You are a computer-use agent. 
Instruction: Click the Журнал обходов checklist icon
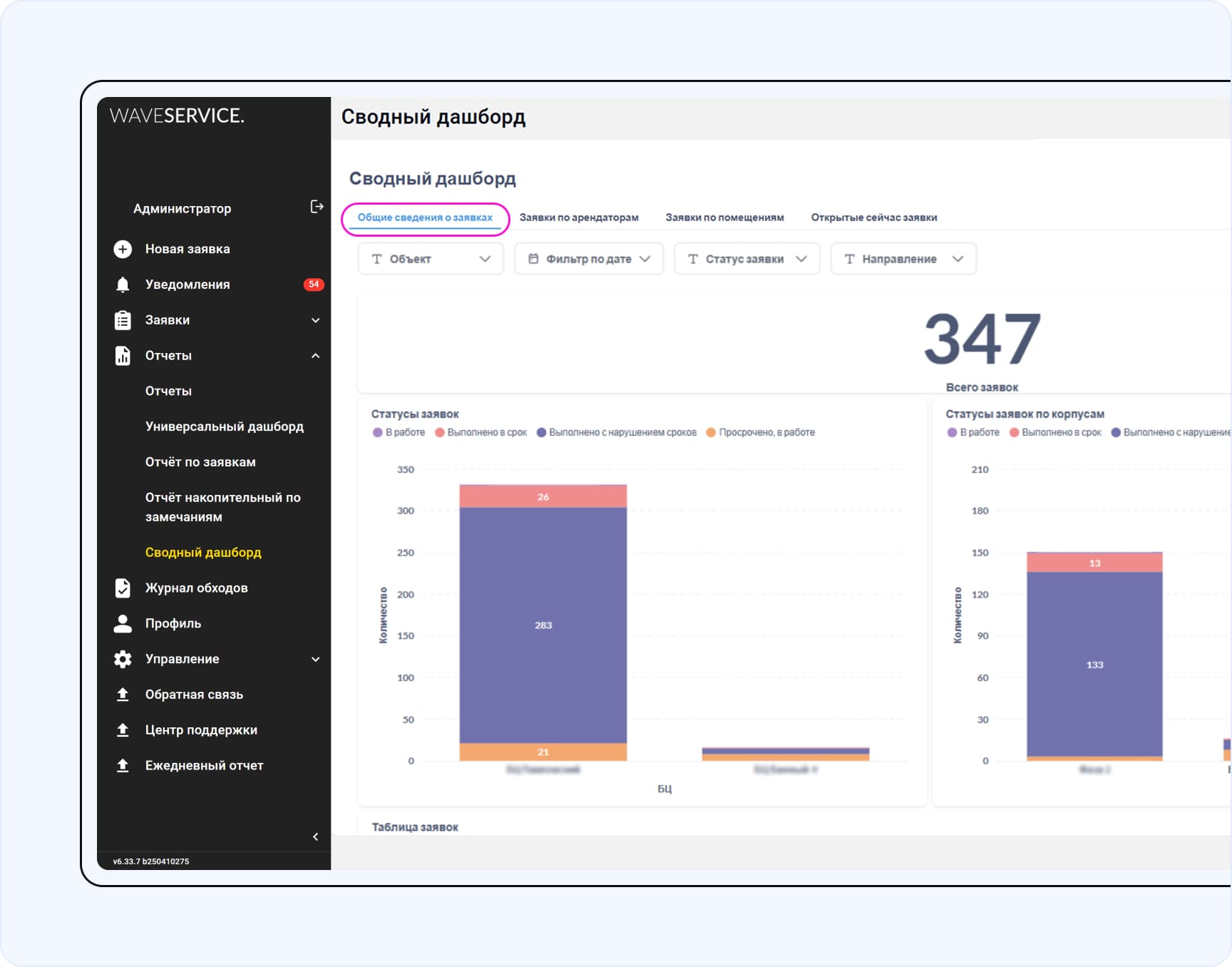123,588
